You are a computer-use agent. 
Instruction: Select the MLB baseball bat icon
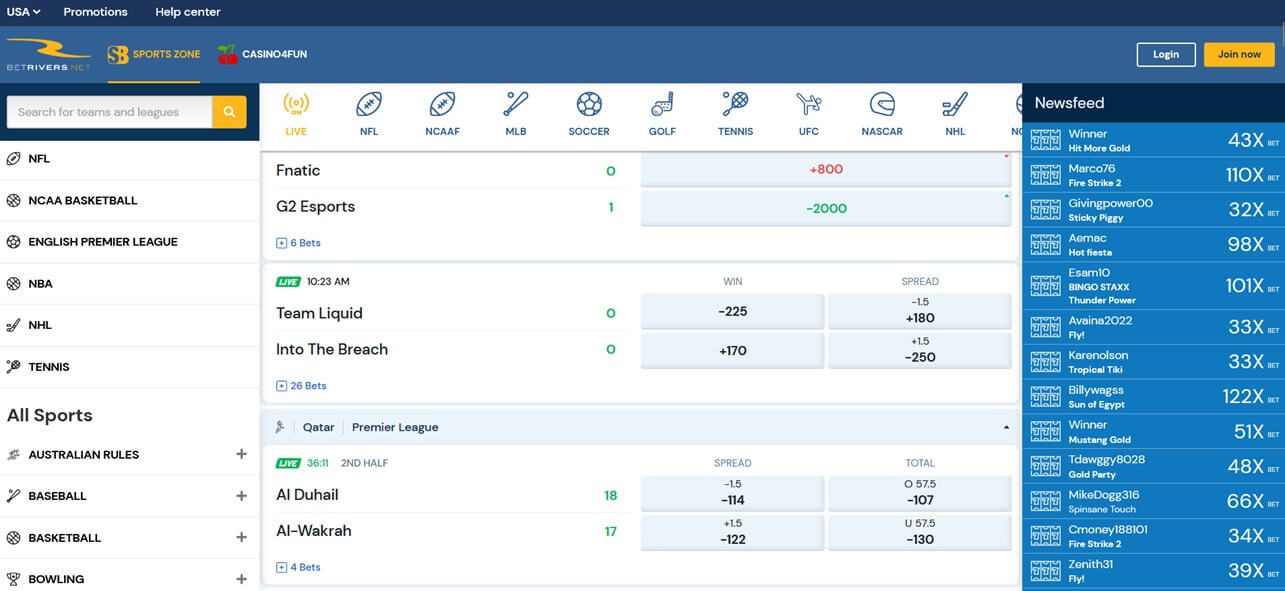[516, 104]
